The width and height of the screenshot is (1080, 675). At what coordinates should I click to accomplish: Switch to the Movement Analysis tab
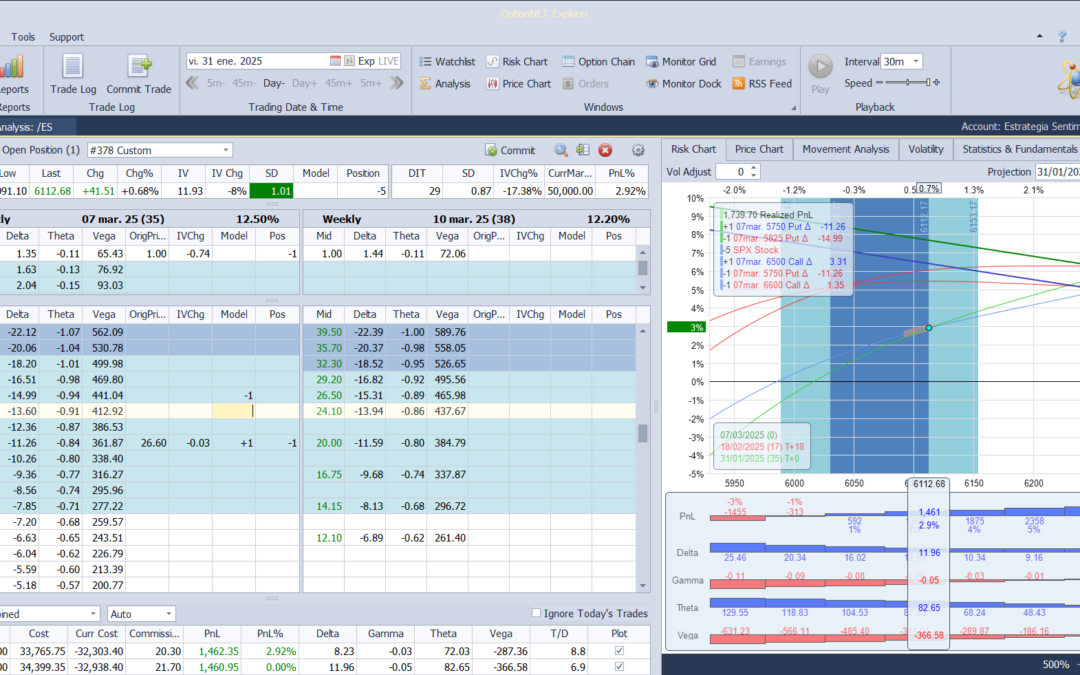(x=845, y=149)
